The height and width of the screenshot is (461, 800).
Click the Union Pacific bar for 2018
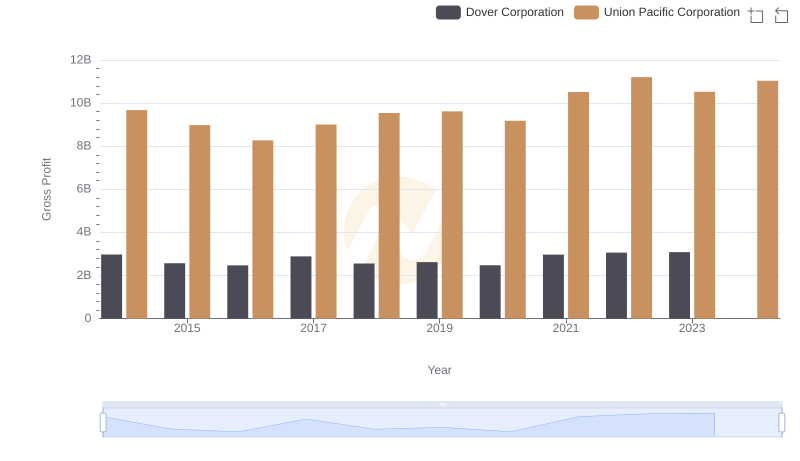(389, 216)
